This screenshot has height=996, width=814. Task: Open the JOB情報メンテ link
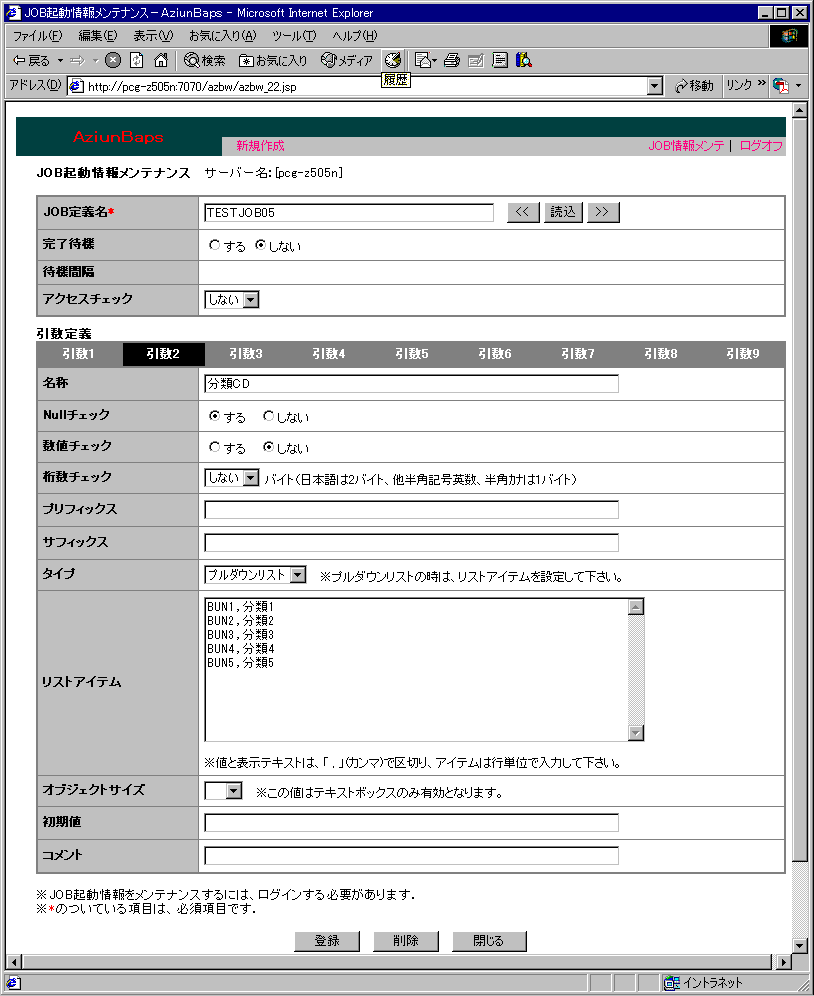click(686, 145)
